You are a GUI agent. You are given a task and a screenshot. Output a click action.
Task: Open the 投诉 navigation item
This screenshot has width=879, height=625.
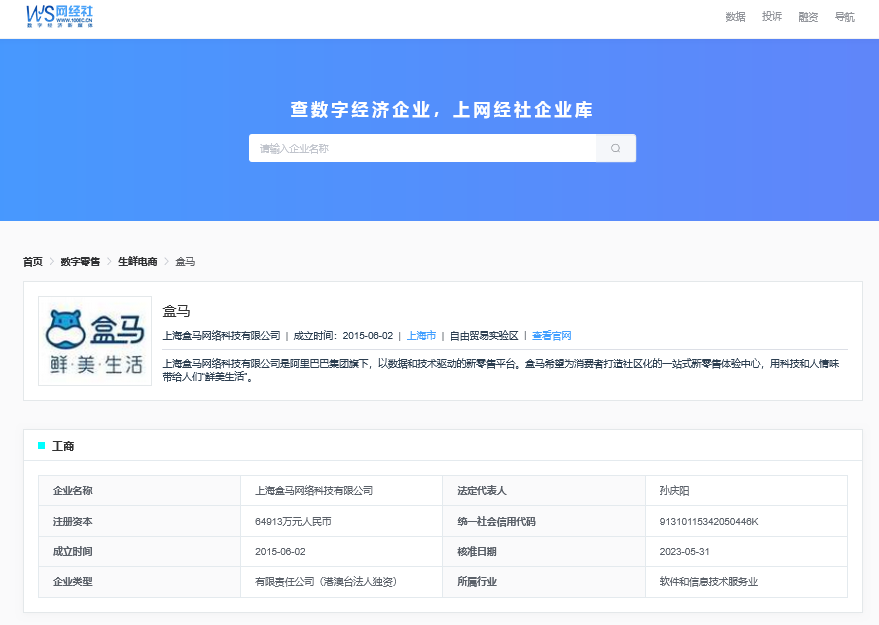771,17
